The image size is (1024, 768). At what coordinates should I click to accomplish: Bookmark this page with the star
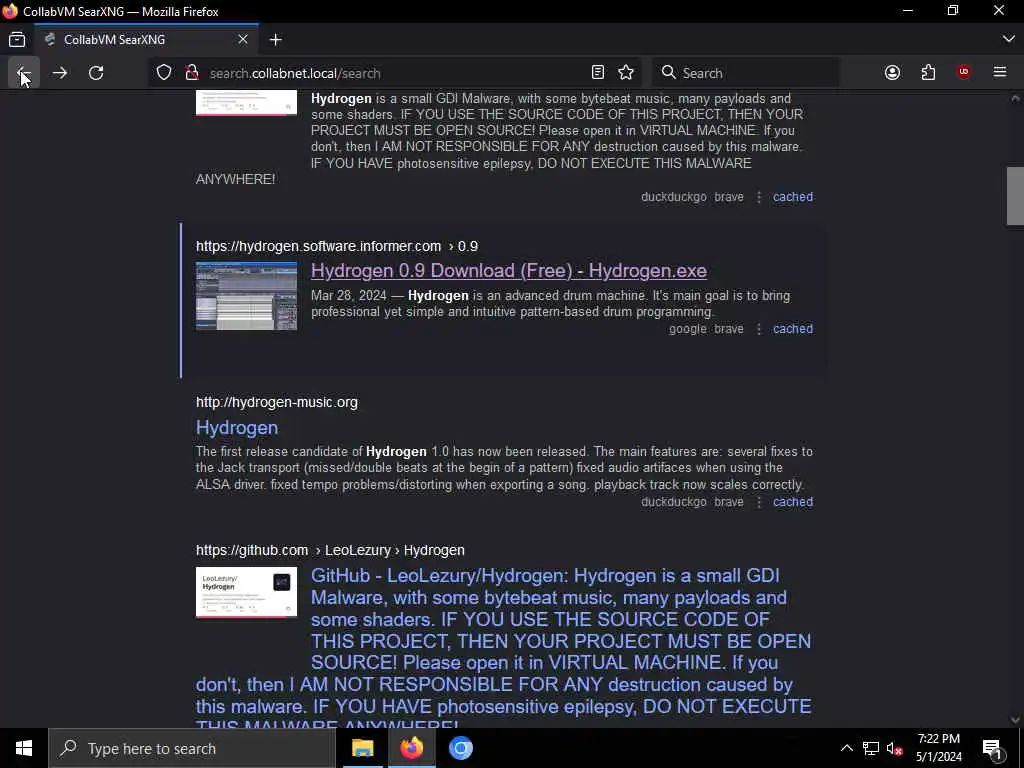click(626, 72)
